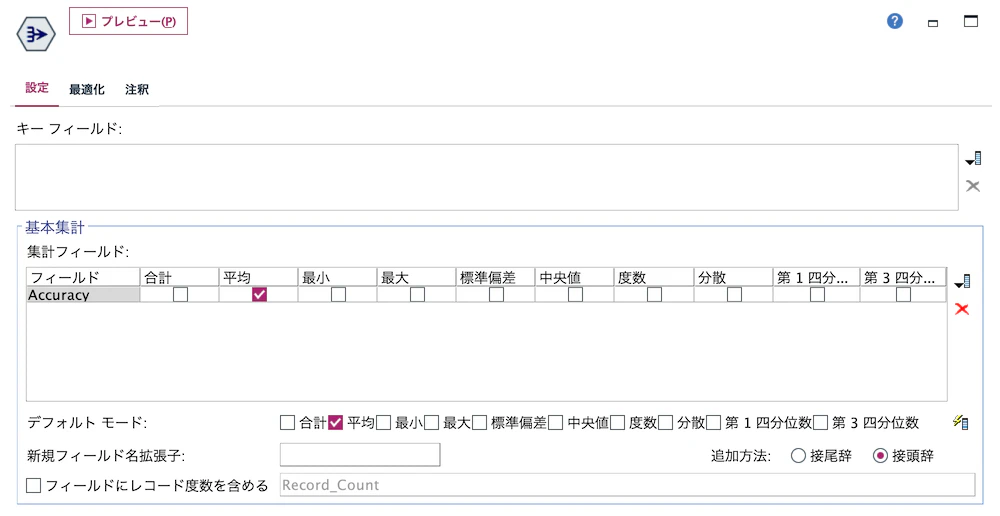This screenshot has height=516, width=1000.
Task: Enable 標準偏差 in default mode
Action: point(480,422)
